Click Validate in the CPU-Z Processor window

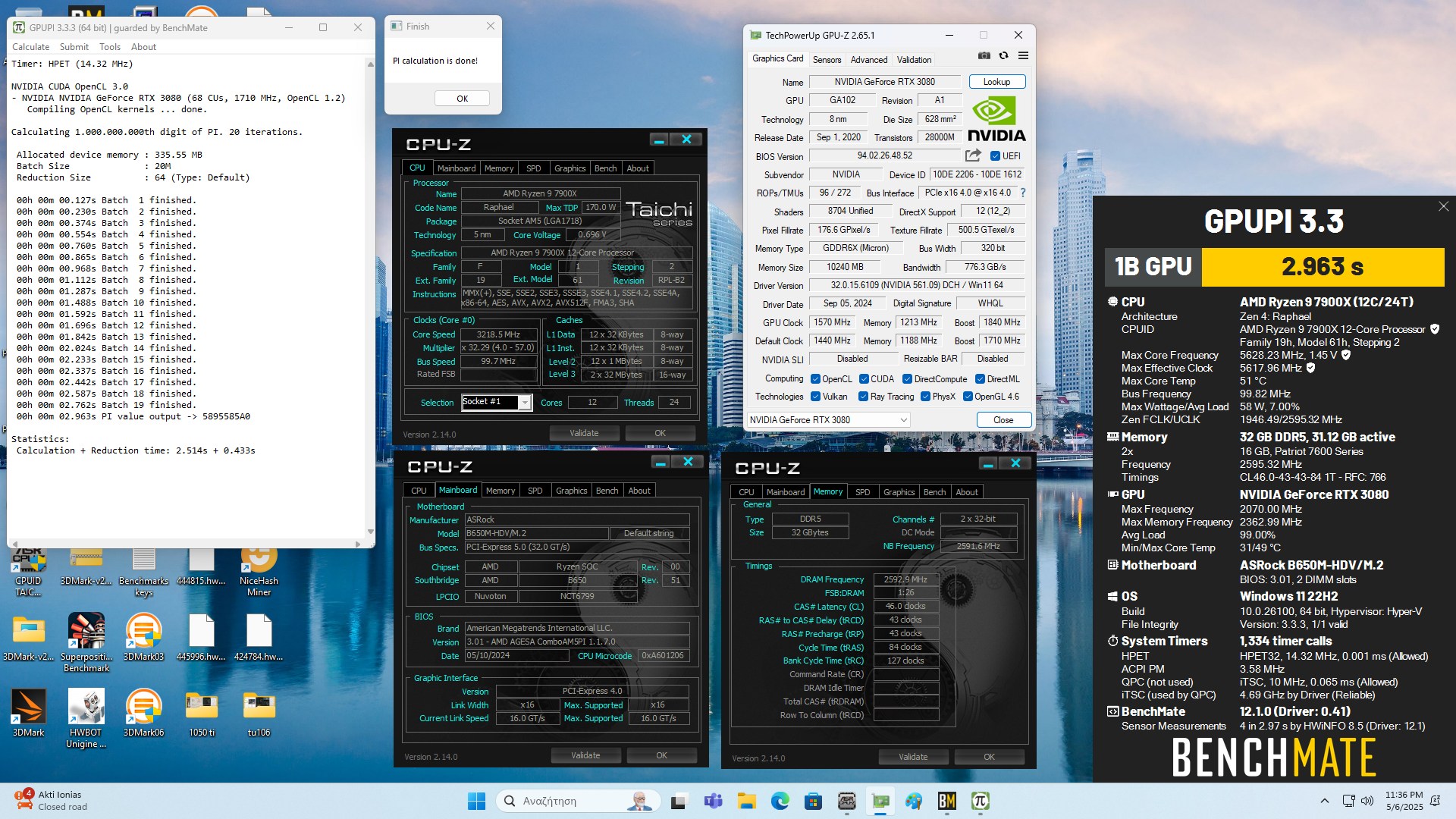(584, 433)
